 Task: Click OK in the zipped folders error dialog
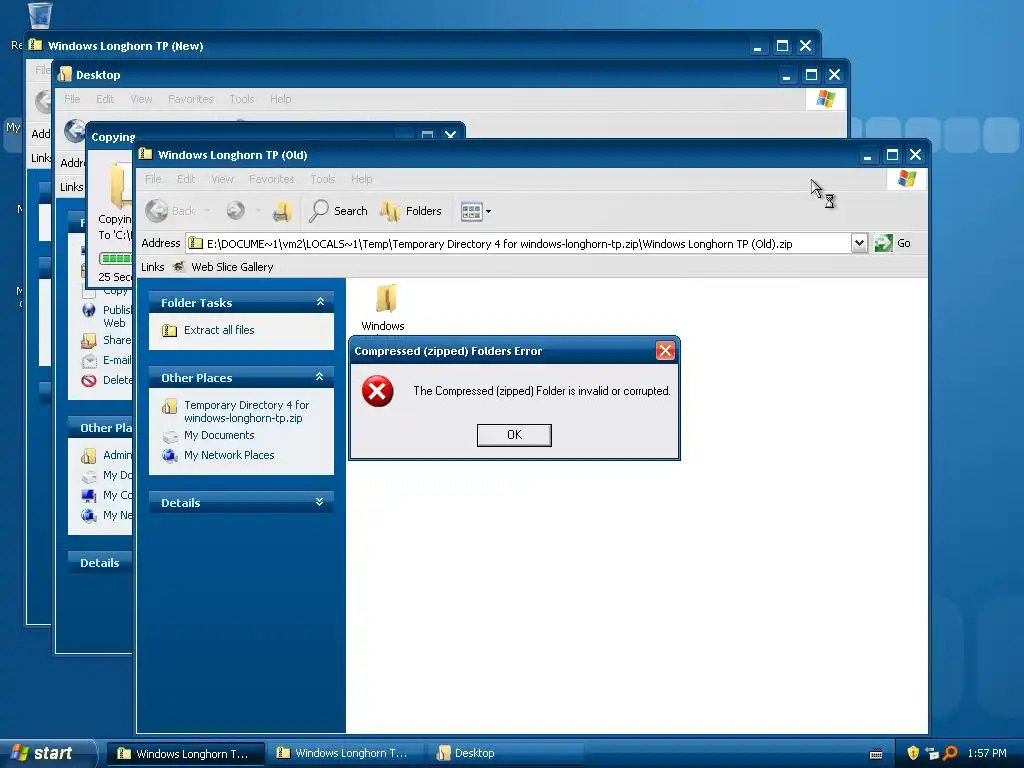point(514,435)
